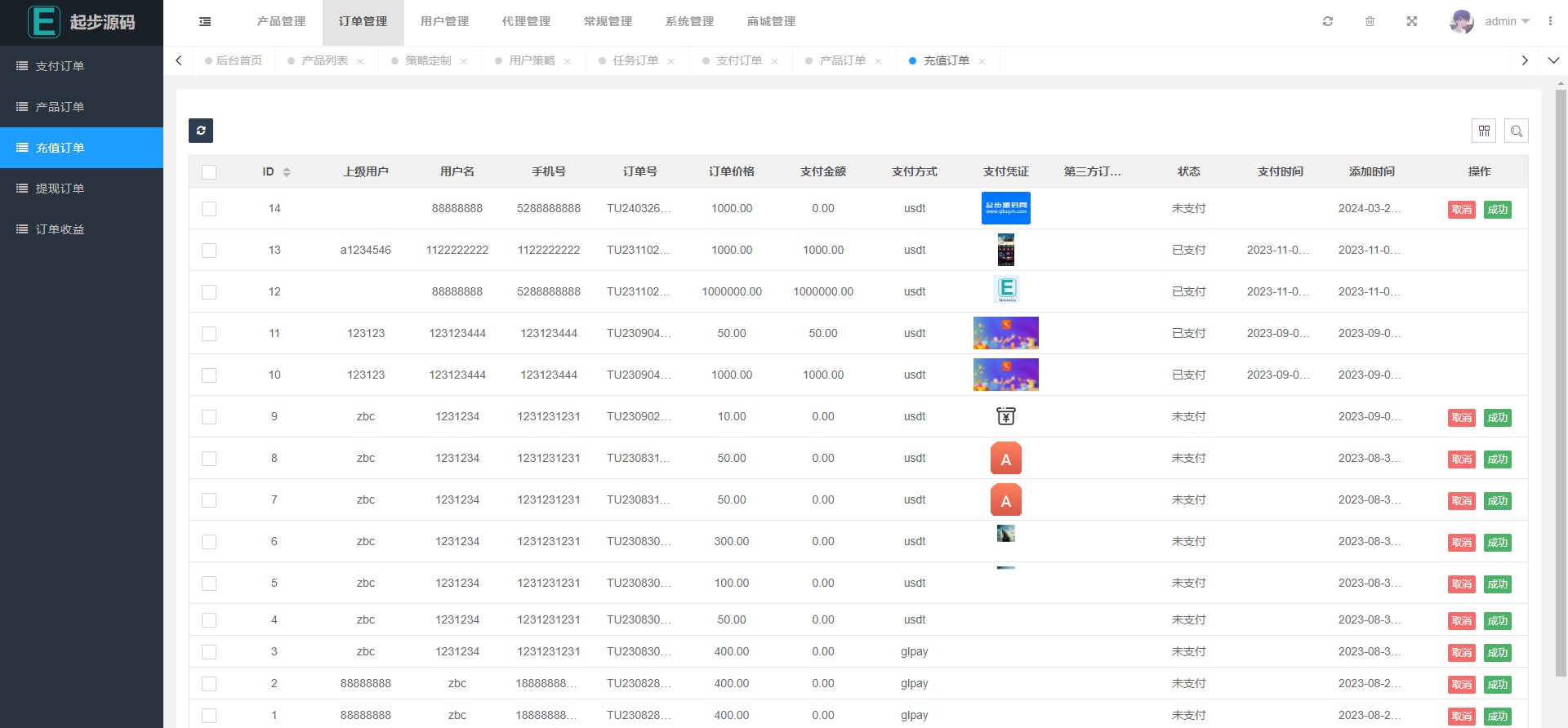Click the trash clear-cache icon in header

pyautogui.click(x=1370, y=21)
